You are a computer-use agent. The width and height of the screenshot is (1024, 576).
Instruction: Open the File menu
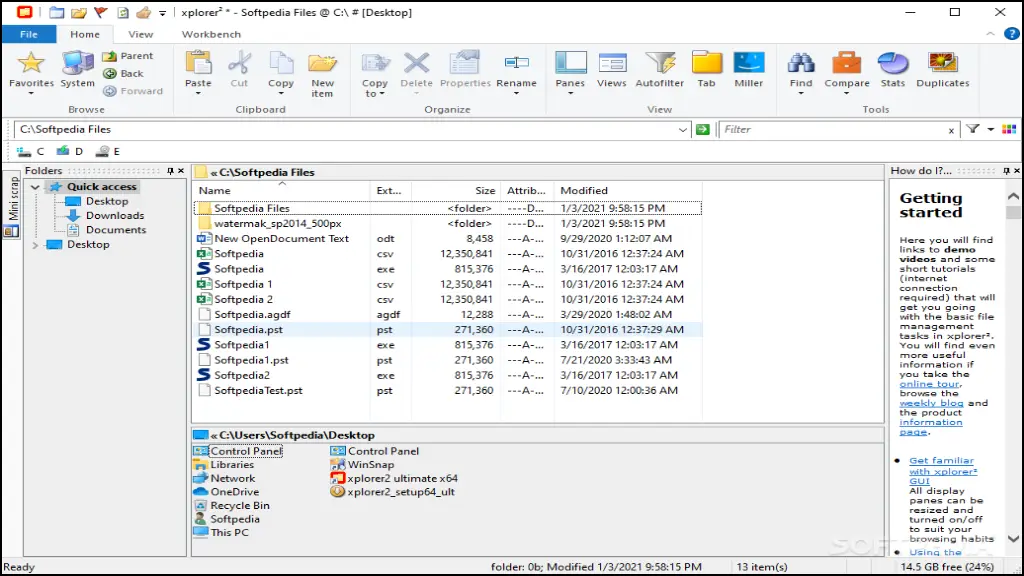click(x=29, y=34)
